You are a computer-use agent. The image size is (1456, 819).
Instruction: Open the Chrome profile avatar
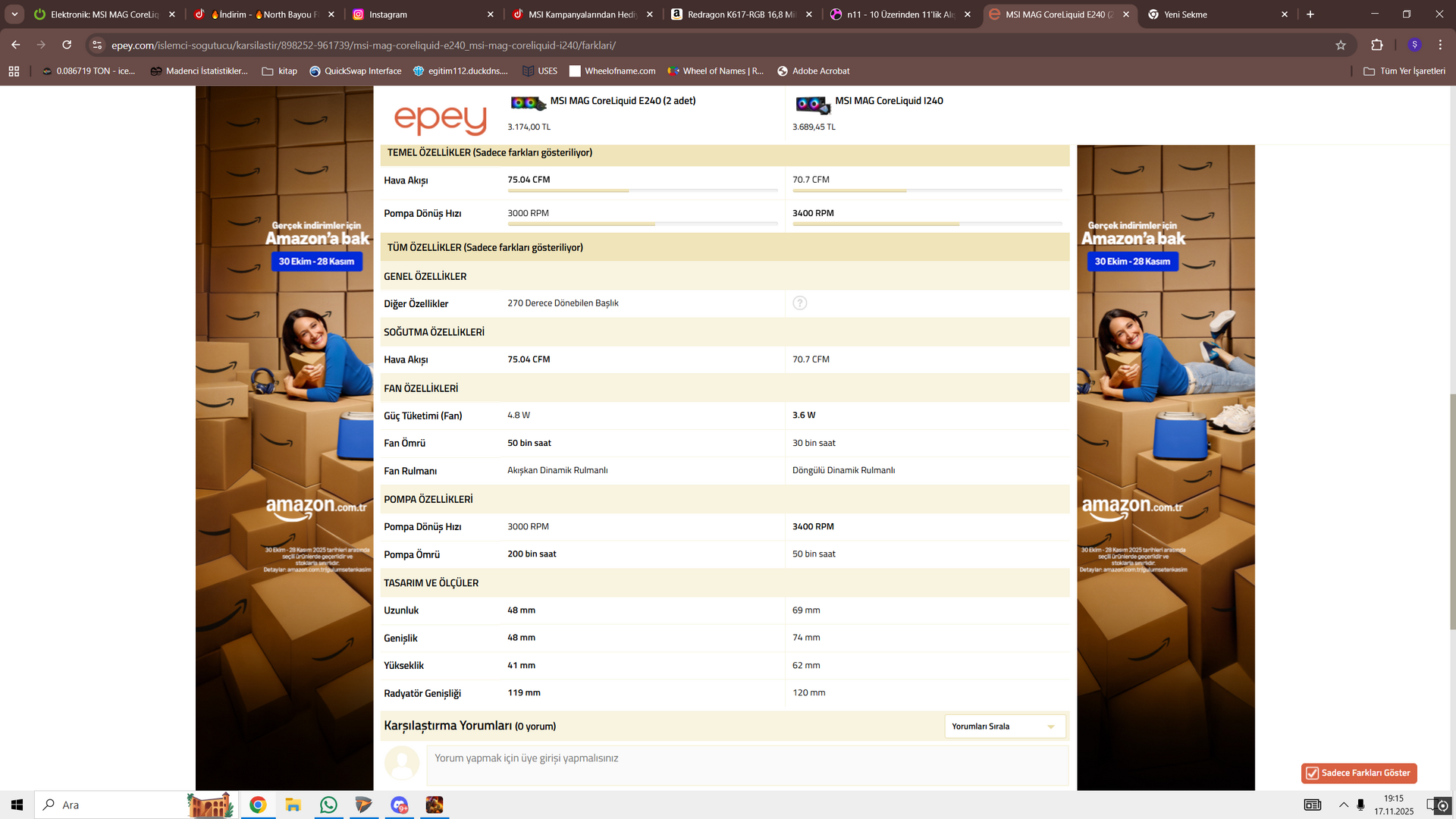coord(1414,45)
